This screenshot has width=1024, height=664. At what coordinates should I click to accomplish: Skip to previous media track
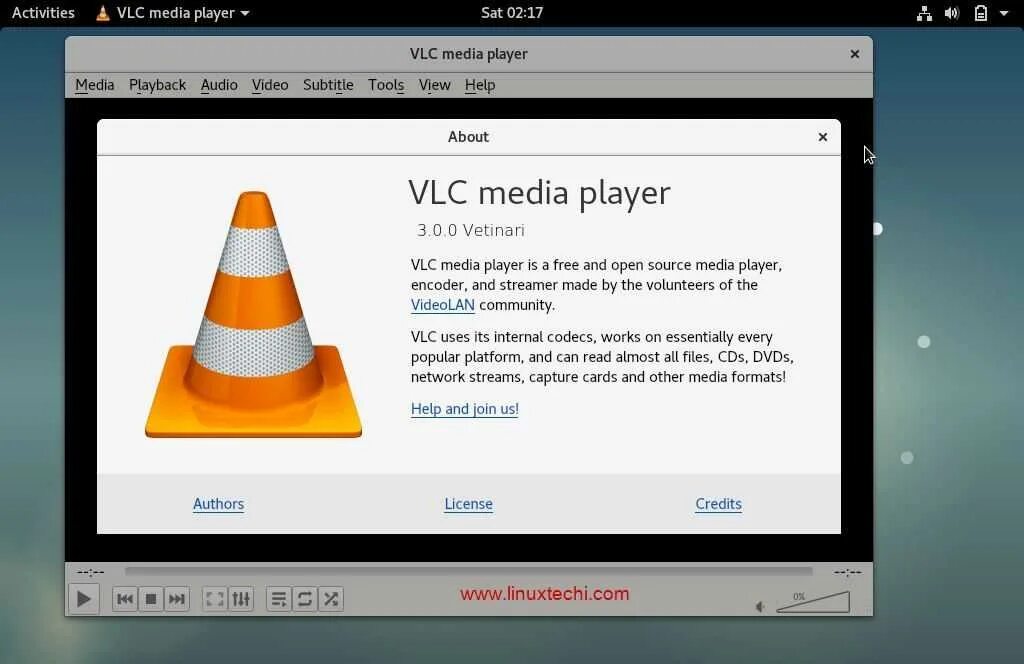point(125,599)
